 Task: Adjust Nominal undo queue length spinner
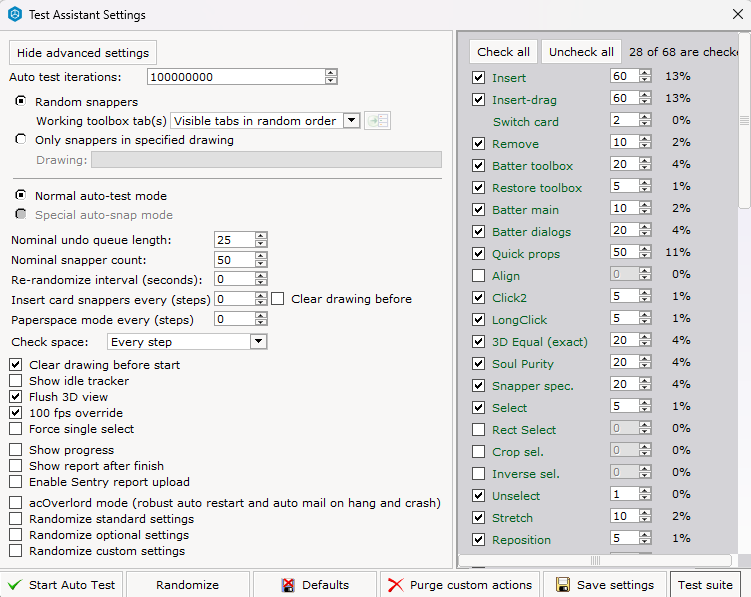[x=261, y=240]
